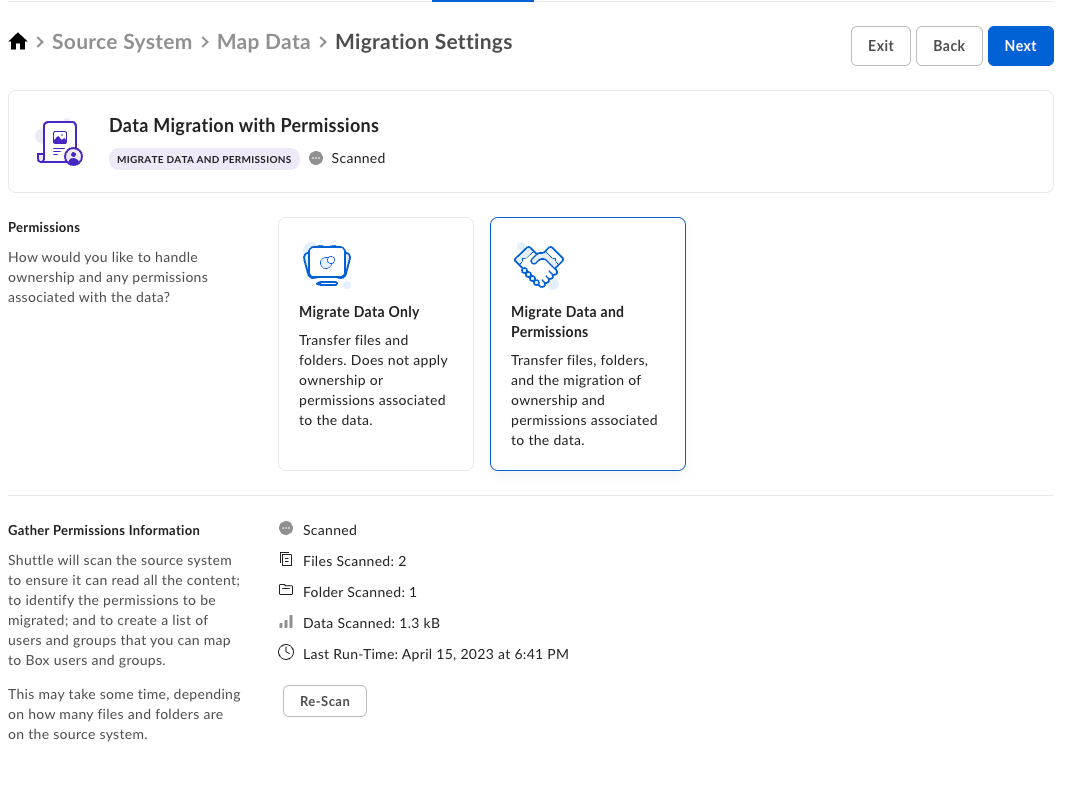Click the 'Permissions' section heading
Screen dimensions: 1071x788
44,227
